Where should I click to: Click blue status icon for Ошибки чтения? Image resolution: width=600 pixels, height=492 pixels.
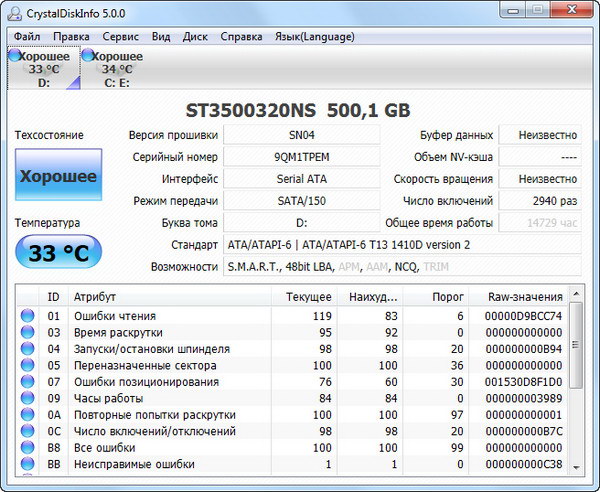click(x=28, y=316)
